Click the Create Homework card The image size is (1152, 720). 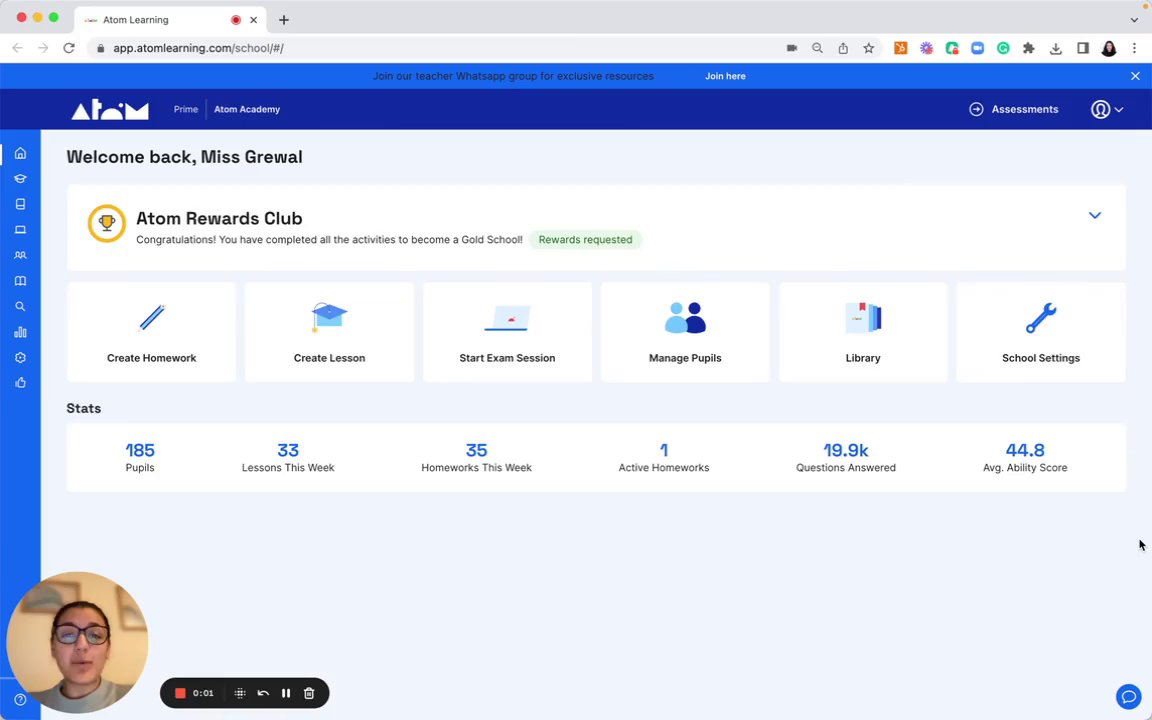point(151,332)
